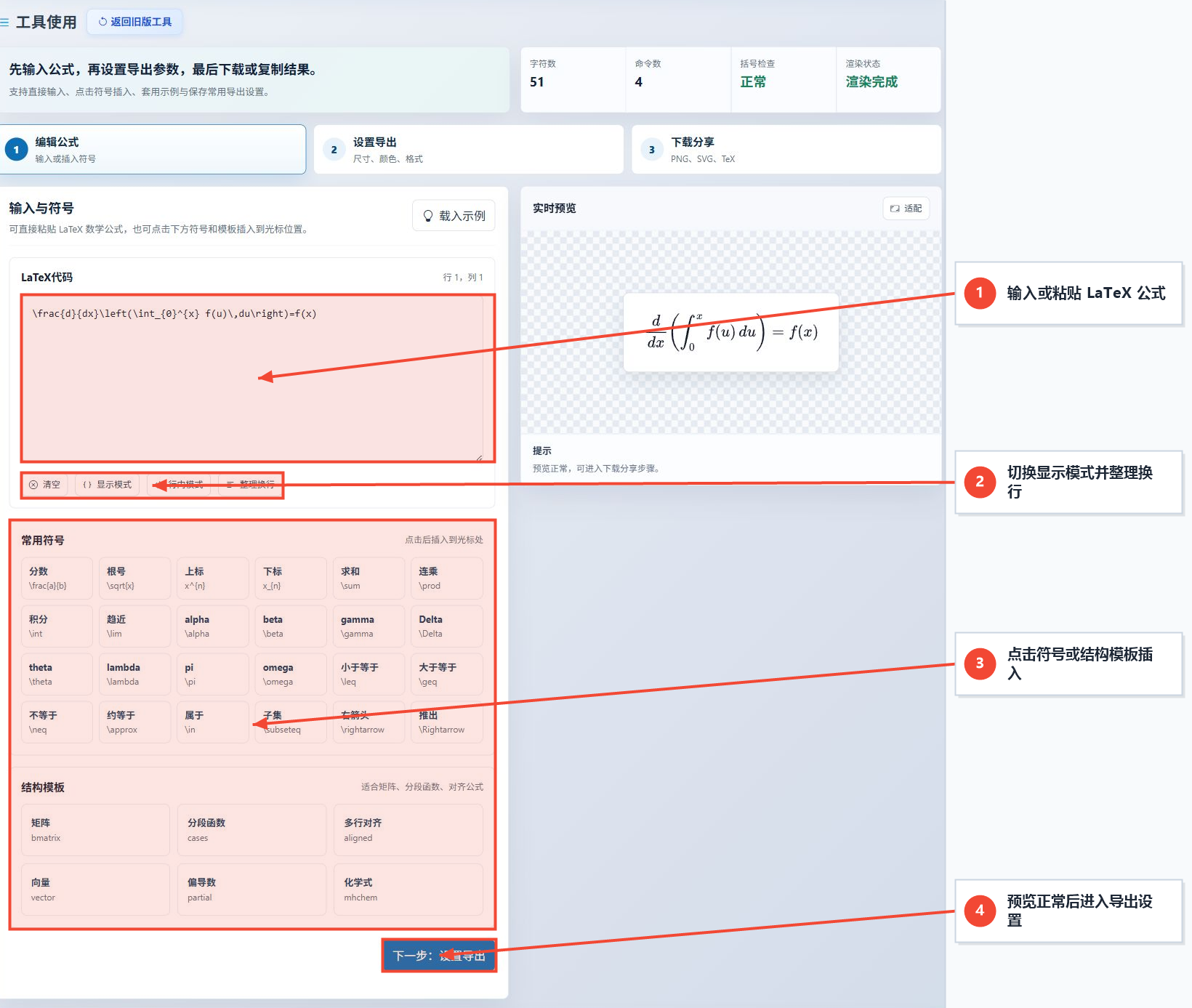Click inside the LaTeX代码 text area
Viewport: 1192px width, 1008px height.
coord(252,378)
